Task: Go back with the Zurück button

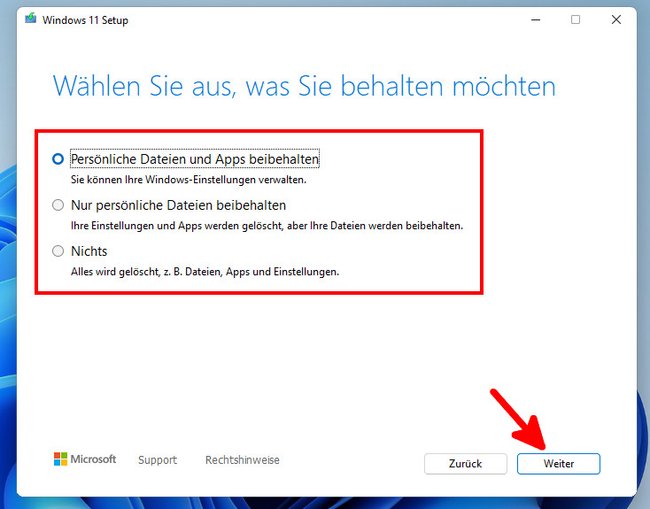Action: [x=466, y=463]
